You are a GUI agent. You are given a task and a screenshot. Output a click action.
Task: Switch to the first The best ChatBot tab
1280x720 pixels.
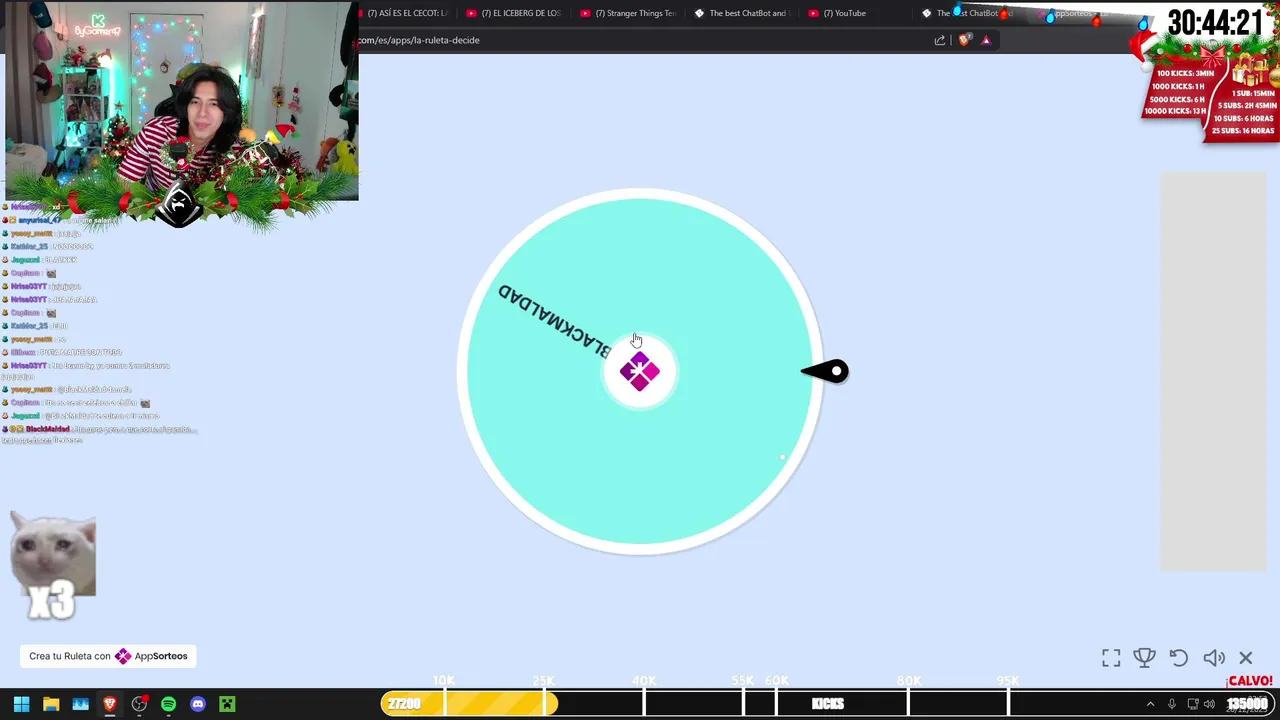pos(741,13)
